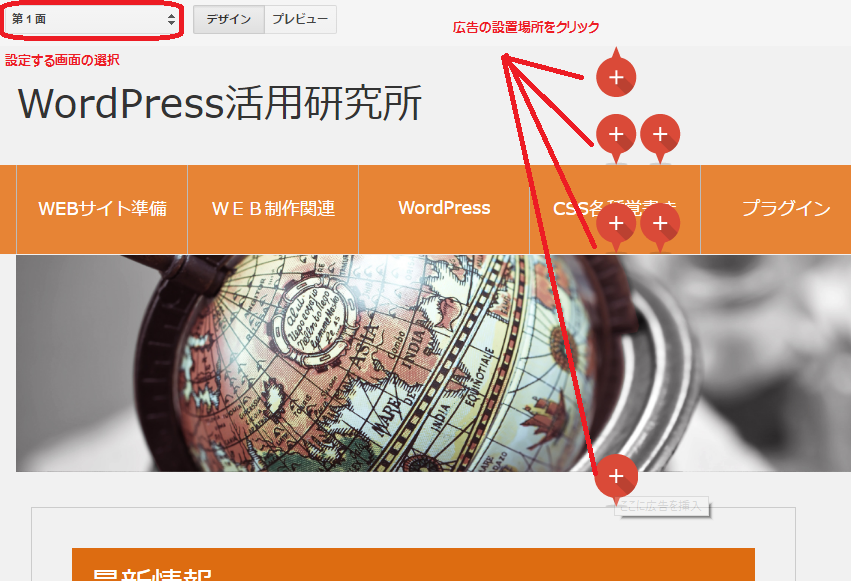Select the WordPress navigation menu item
The width and height of the screenshot is (851, 581).
444,209
